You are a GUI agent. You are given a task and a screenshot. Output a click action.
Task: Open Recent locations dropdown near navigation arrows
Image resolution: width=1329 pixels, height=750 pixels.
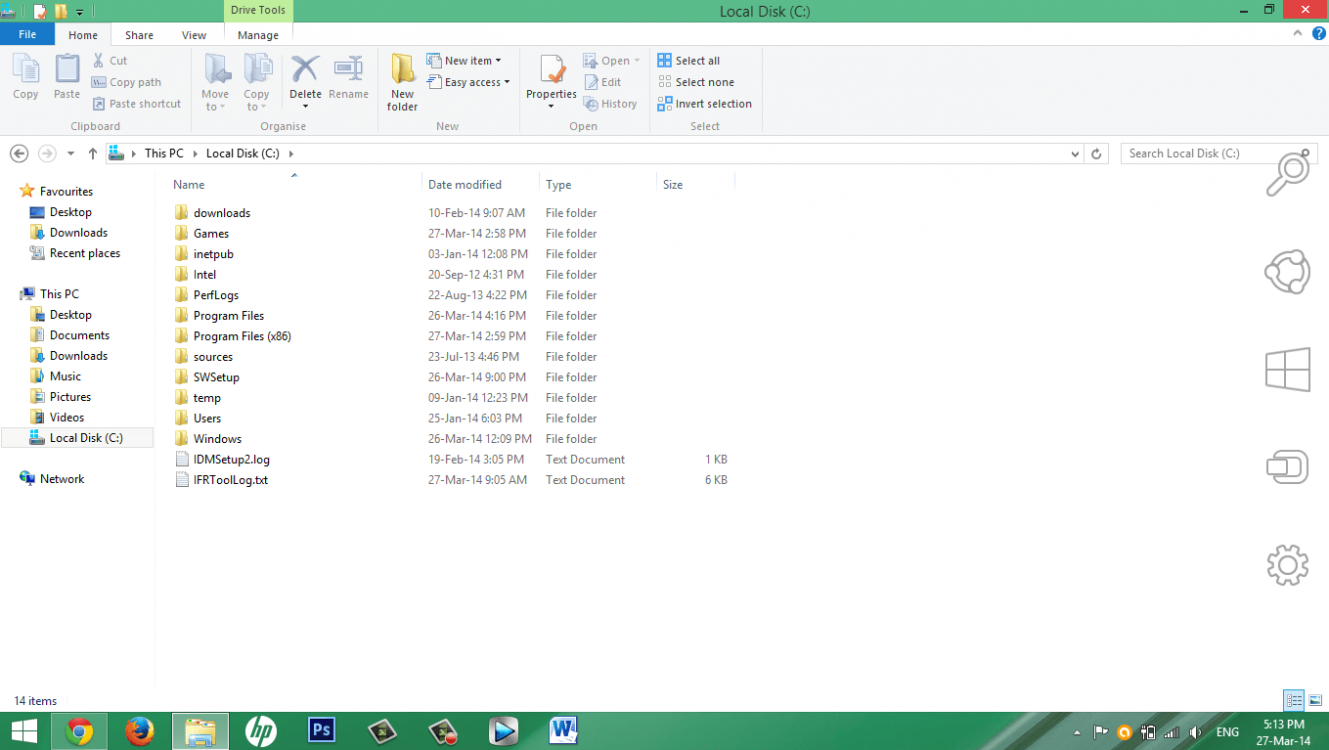pos(70,154)
